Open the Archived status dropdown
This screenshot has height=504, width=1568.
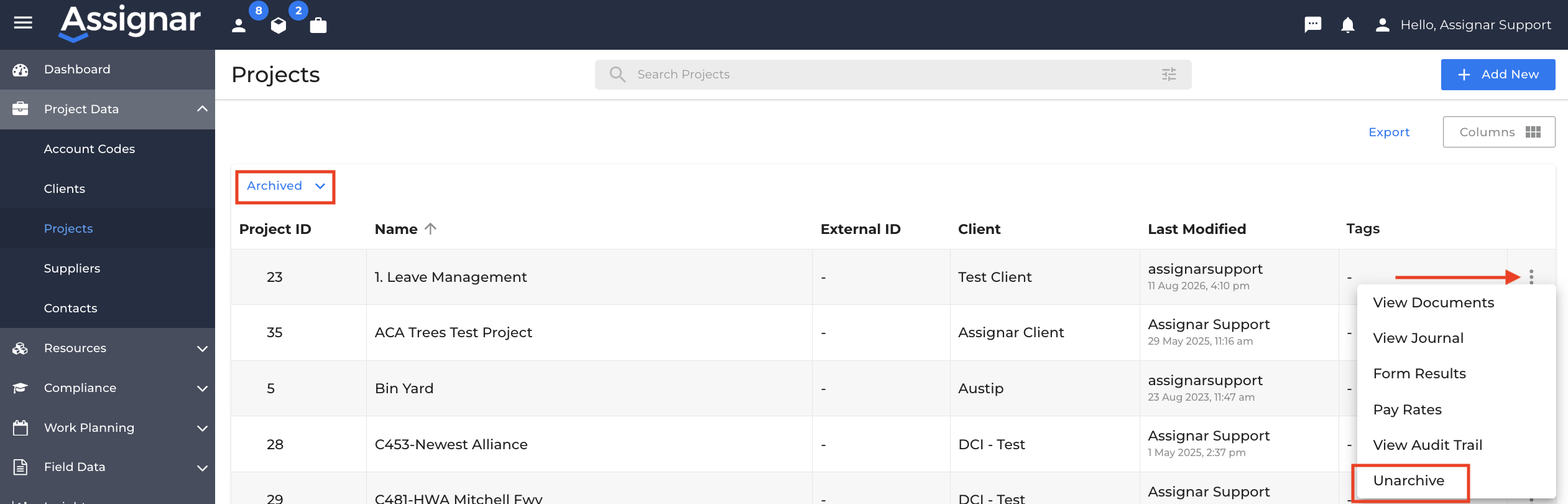286,186
